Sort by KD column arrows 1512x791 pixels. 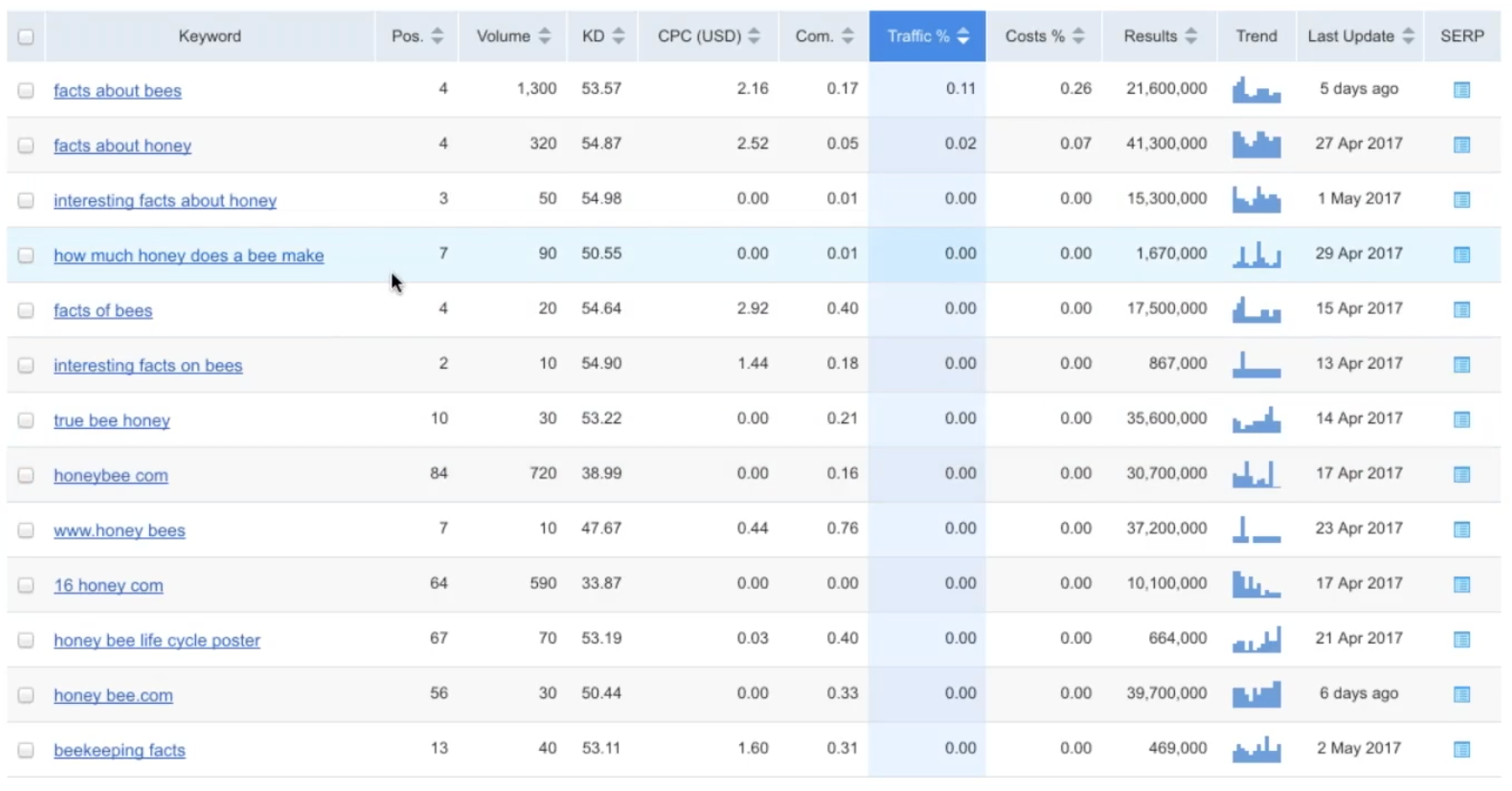pos(619,36)
